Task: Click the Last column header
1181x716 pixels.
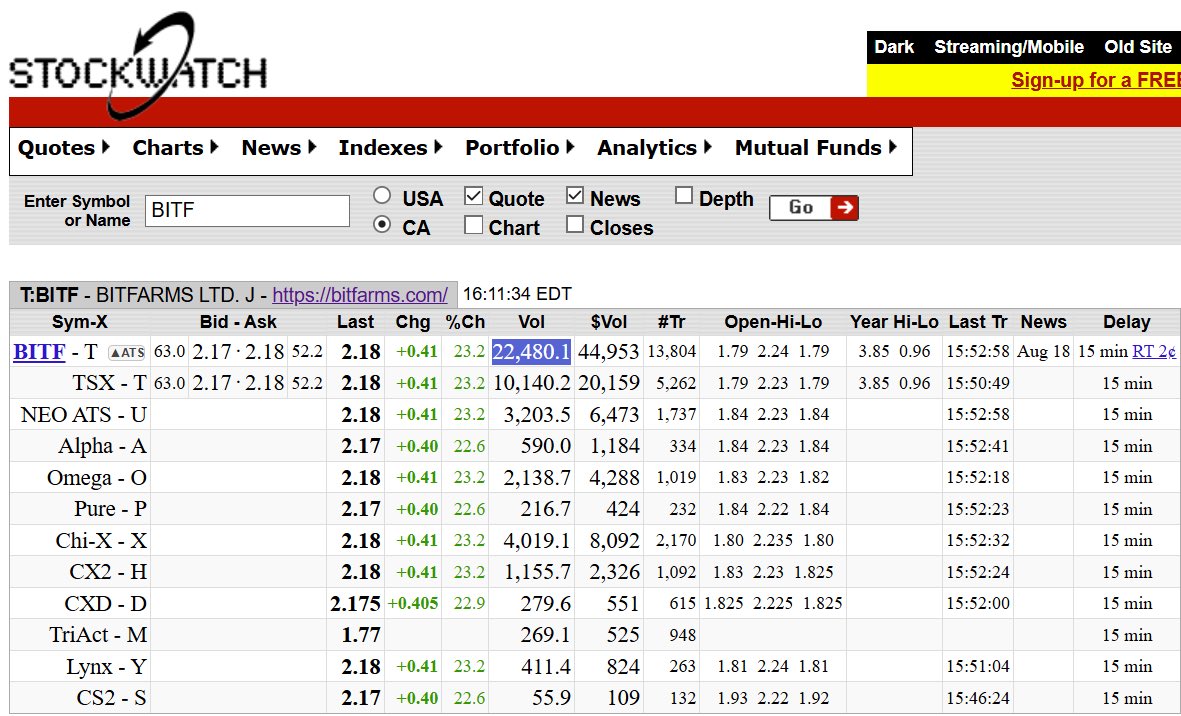Action: coord(356,322)
